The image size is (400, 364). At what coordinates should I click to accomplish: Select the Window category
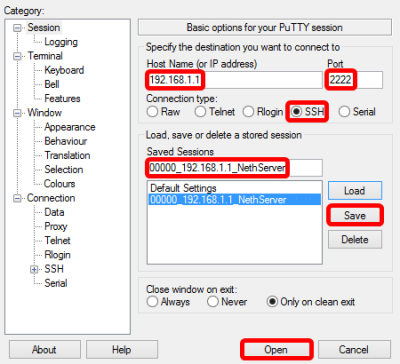(45, 113)
